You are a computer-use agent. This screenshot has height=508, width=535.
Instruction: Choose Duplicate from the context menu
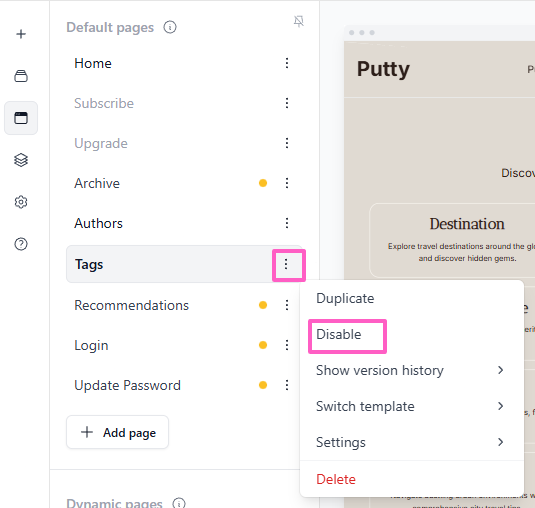pyautogui.click(x=345, y=298)
